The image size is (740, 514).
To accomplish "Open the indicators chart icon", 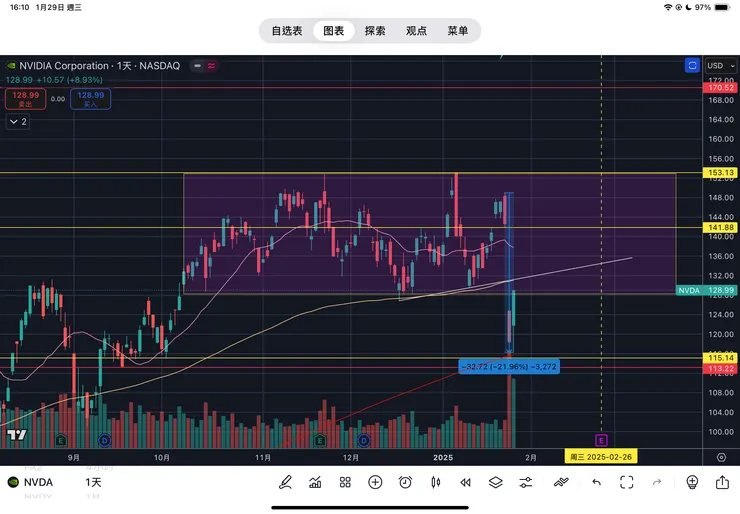I will pos(315,482).
